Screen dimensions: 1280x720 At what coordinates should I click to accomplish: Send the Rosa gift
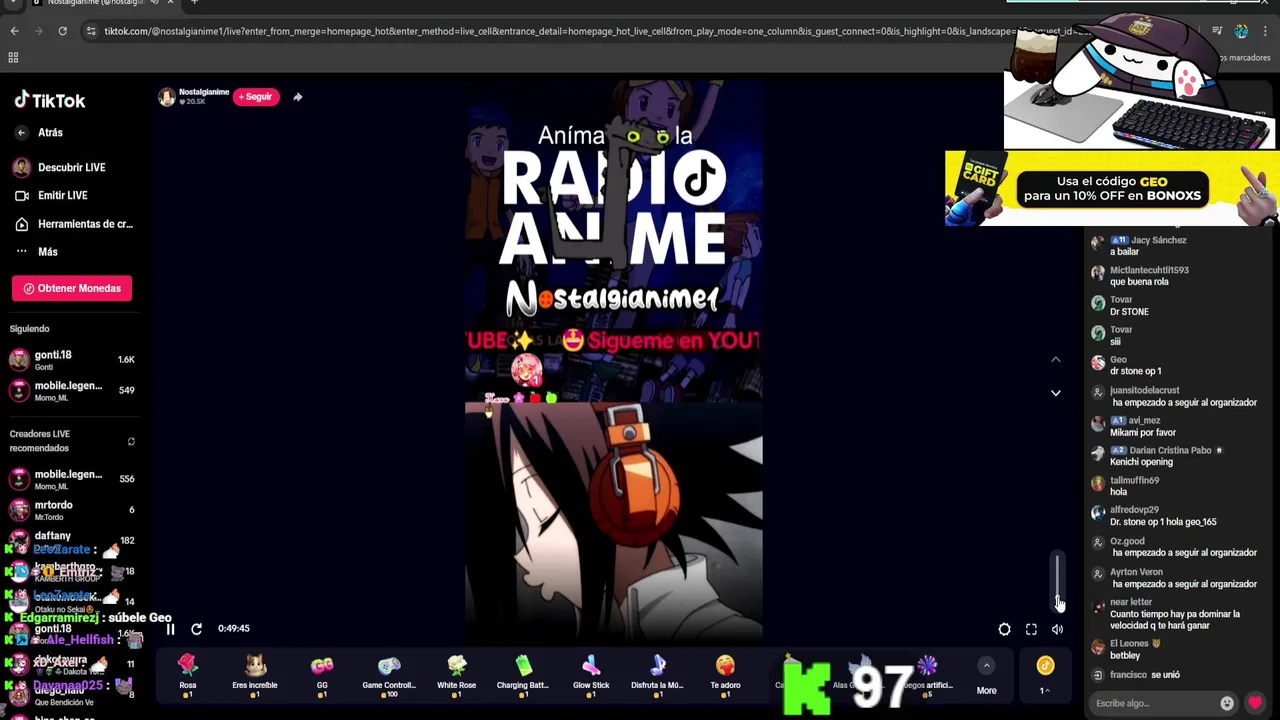(x=188, y=675)
